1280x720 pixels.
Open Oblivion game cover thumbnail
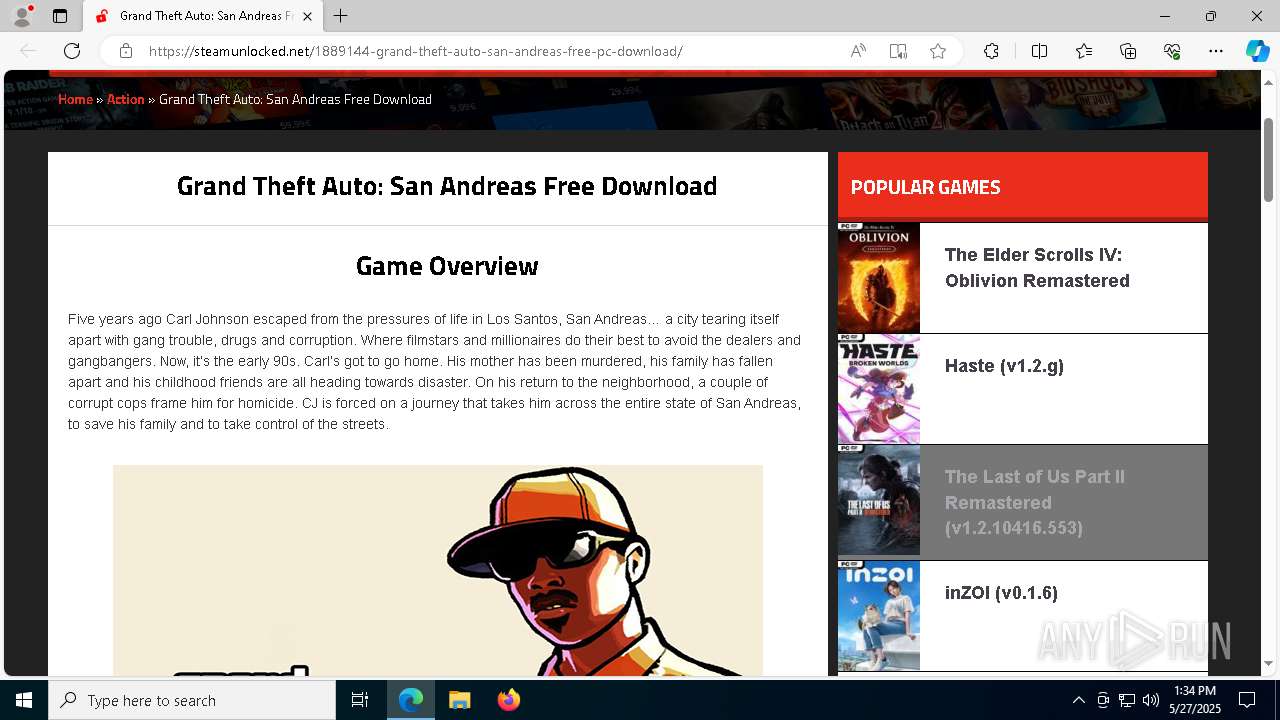tap(879, 278)
